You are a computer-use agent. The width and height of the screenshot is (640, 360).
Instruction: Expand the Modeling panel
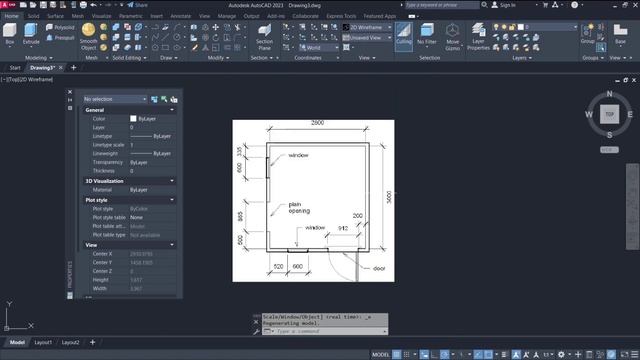point(39,58)
